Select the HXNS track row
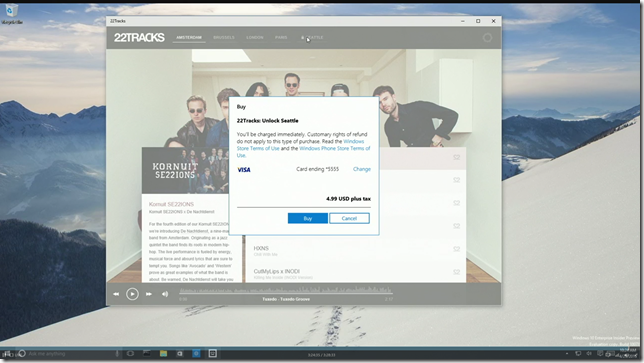Image resolution: width=644 pixels, height=363 pixels. click(356, 250)
